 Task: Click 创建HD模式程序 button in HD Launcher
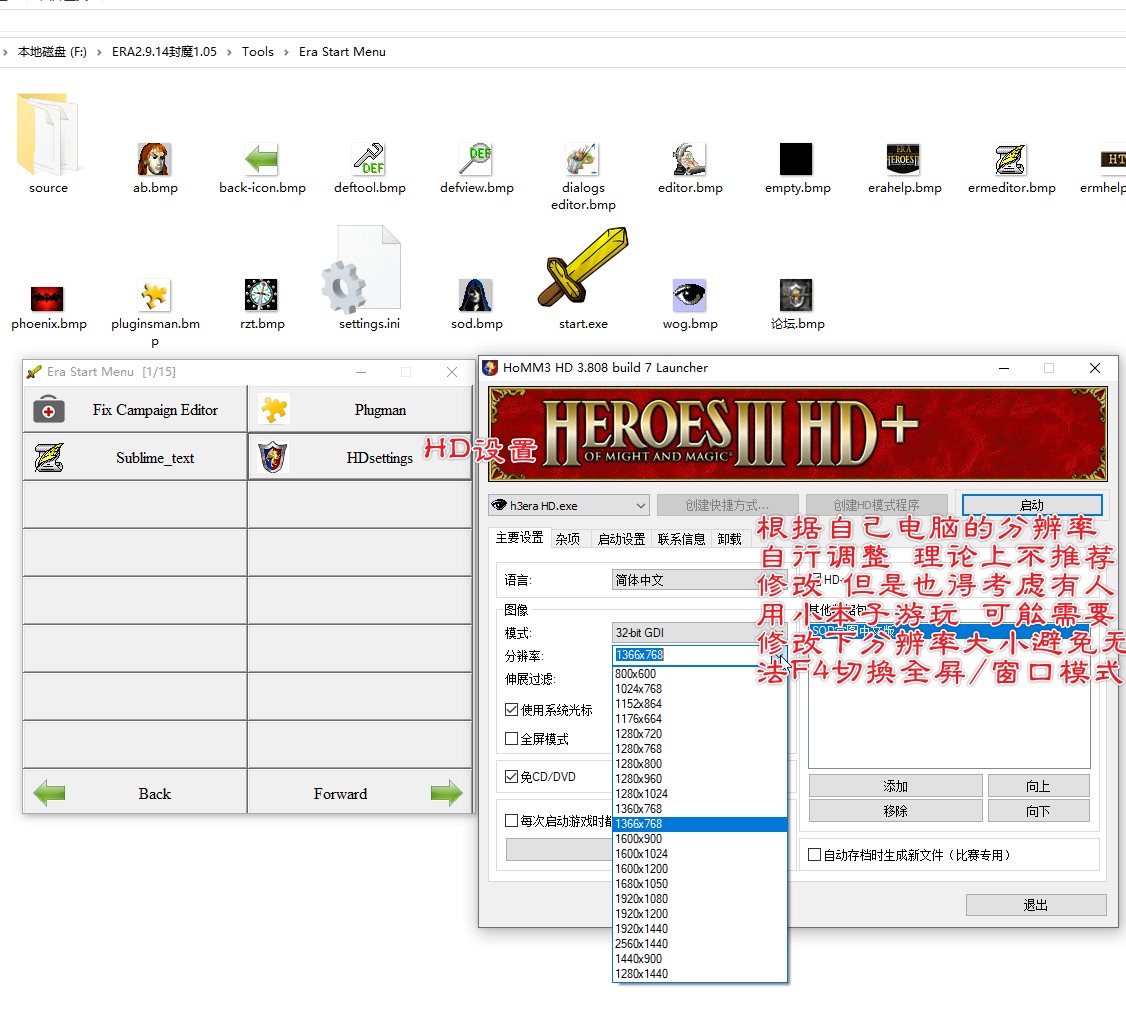[876, 506]
